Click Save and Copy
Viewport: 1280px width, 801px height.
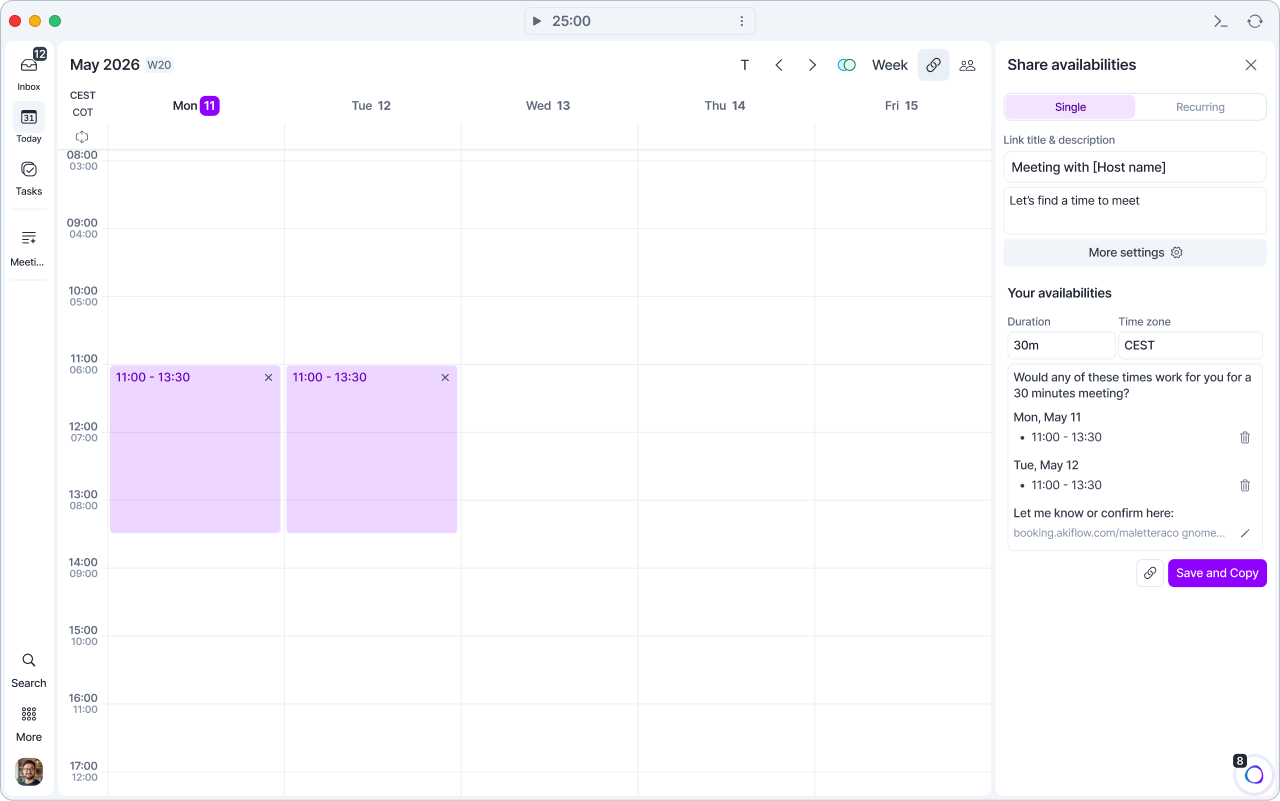coord(1217,573)
